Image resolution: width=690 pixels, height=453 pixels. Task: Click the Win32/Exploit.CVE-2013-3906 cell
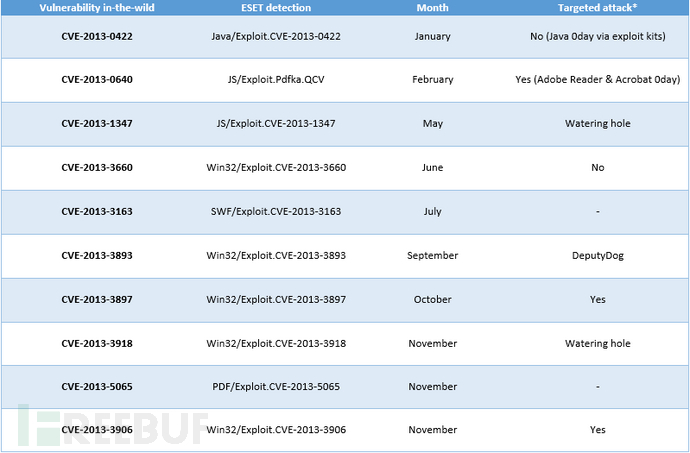(x=276, y=430)
